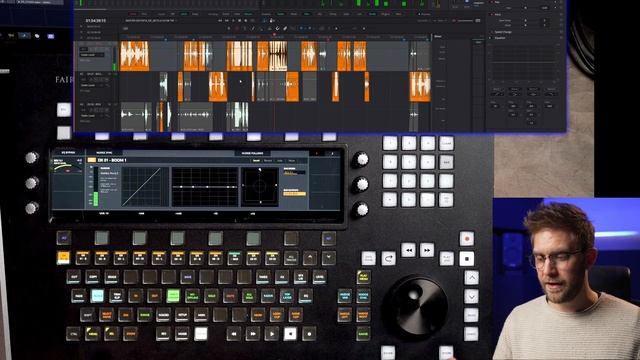Viewport: 640px width, 360px height.
Task: Hit the track bank down-arrow key
Action: click(329, 258)
